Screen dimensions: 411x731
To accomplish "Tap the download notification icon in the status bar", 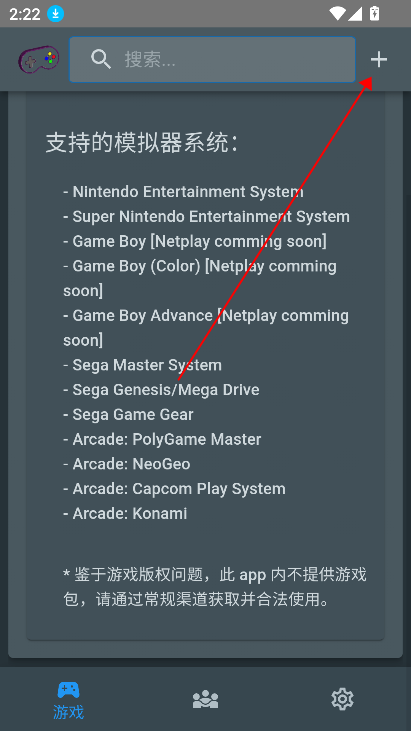I will [55, 14].
